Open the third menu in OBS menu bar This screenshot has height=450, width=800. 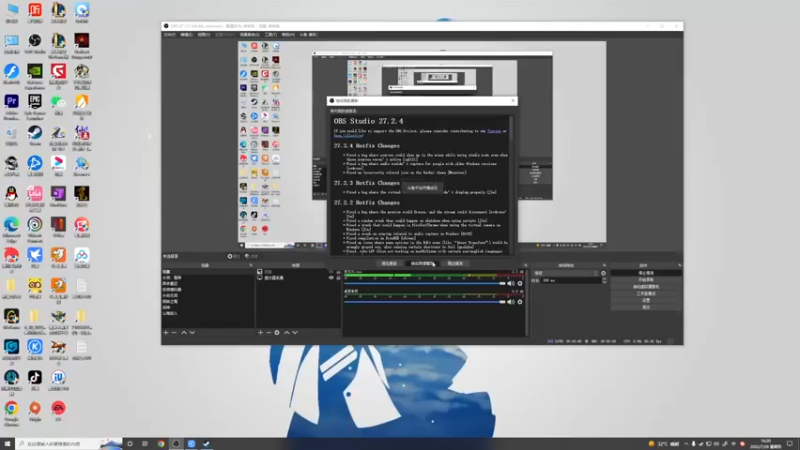click(204, 35)
